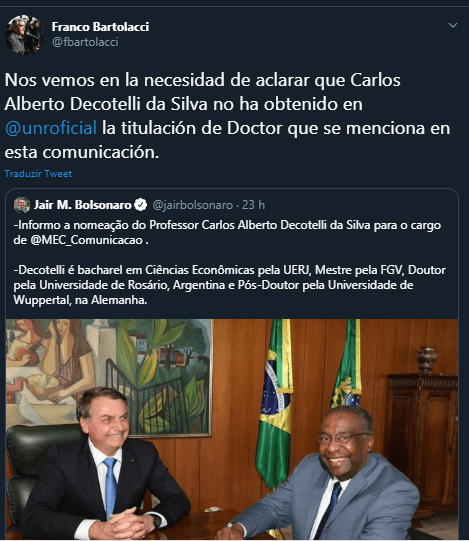Expand the tweet options chevron
The width and height of the screenshot is (469, 541).
[x=453, y=25]
